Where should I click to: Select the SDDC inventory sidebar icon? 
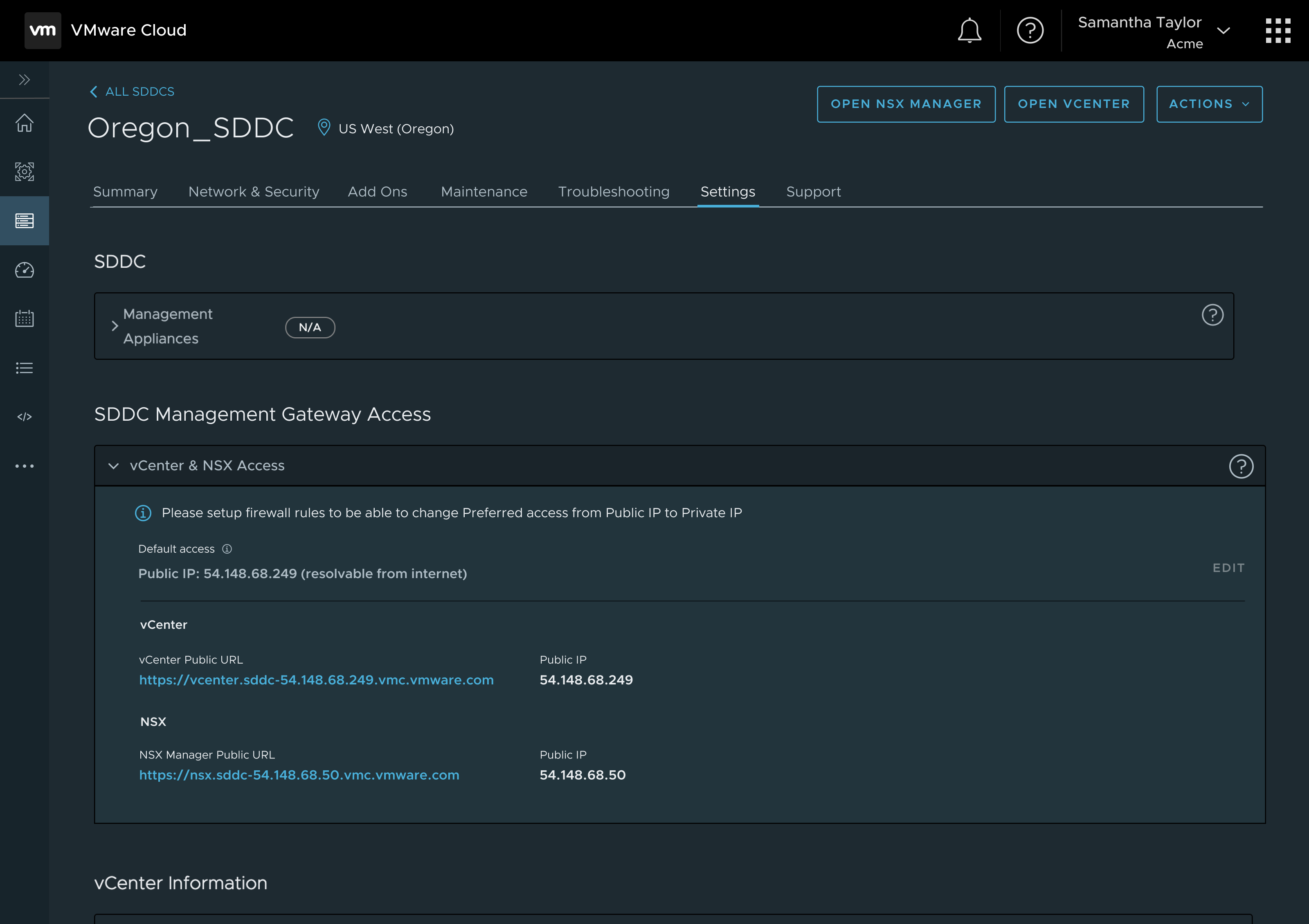tap(24, 220)
